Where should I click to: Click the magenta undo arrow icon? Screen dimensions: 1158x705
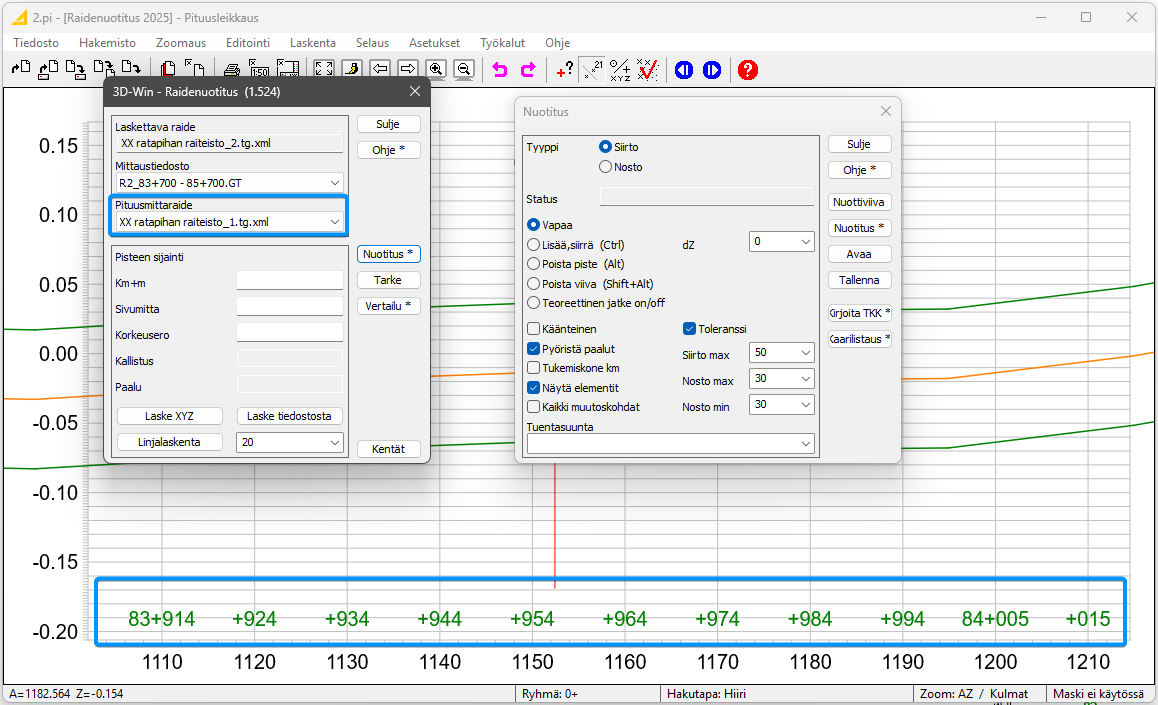(x=500, y=69)
